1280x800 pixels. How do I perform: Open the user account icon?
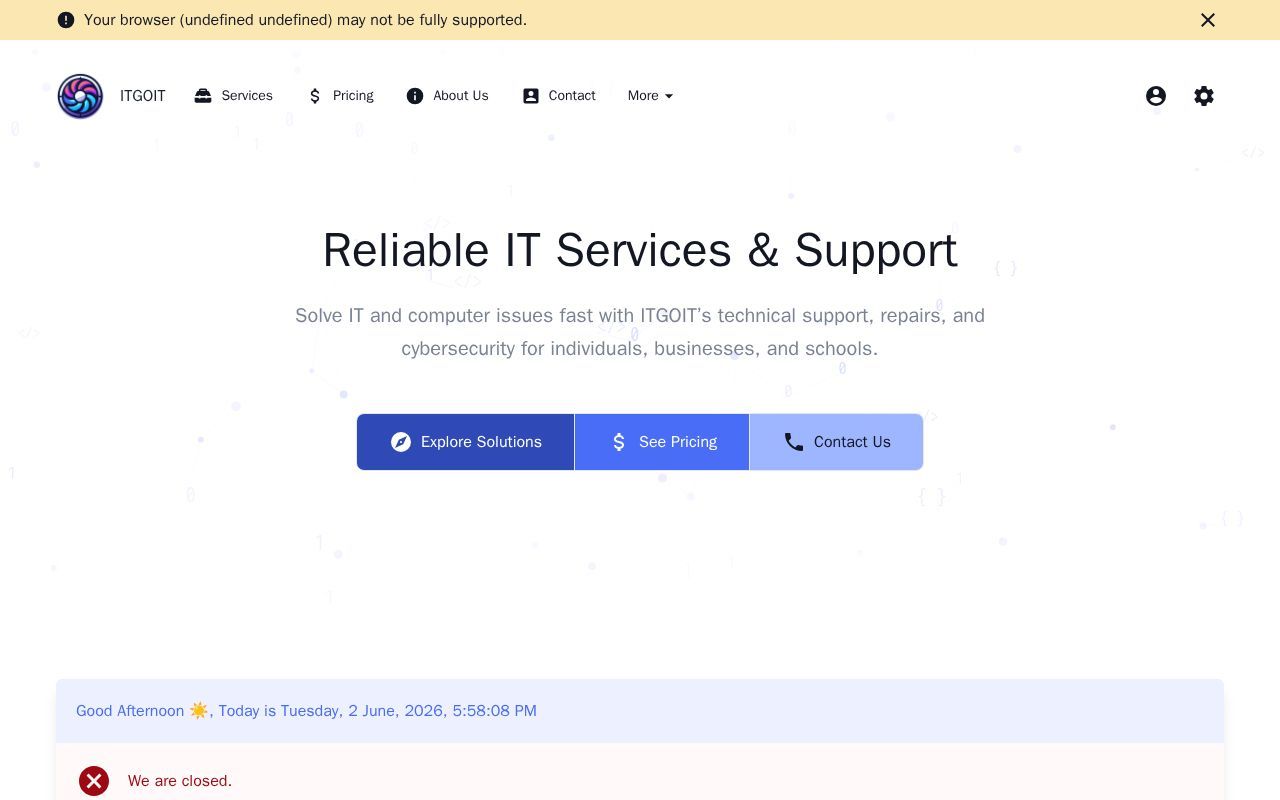(1156, 96)
